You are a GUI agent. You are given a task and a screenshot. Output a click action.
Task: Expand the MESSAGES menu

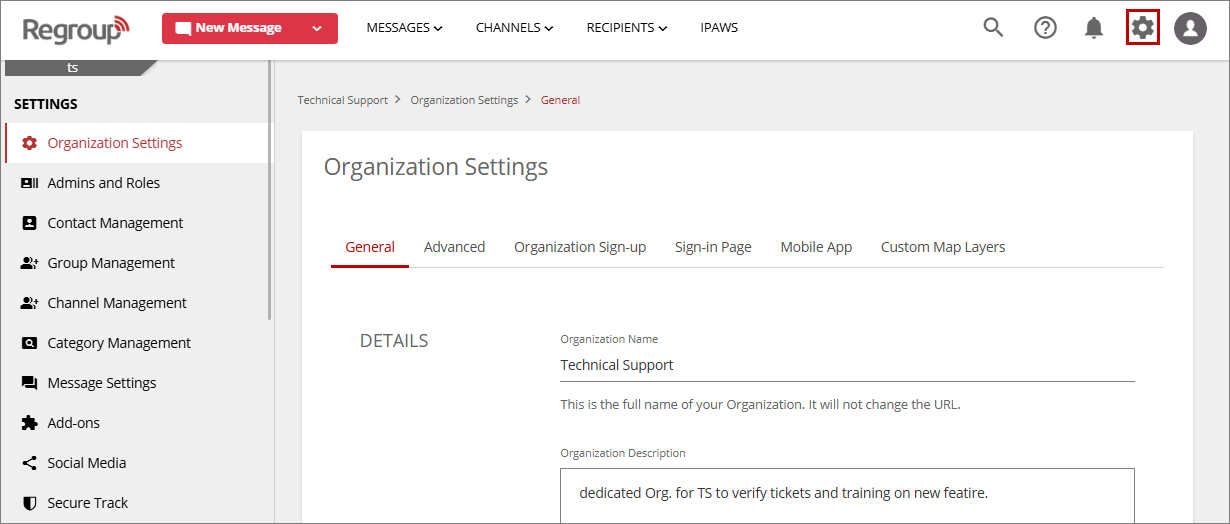tap(404, 28)
